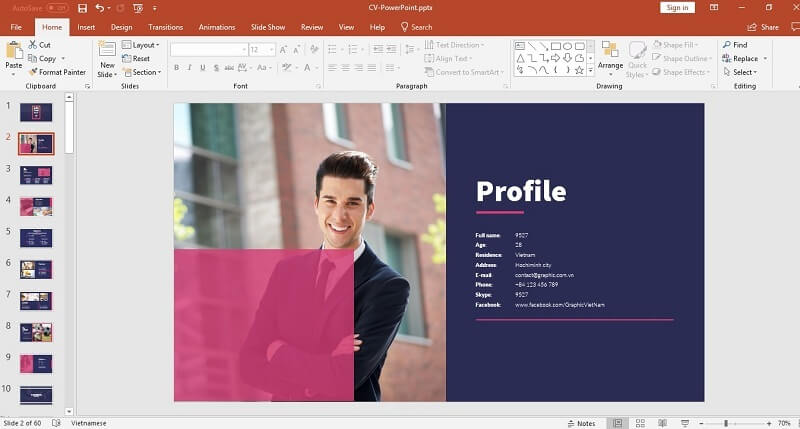Toggle Bold formatting

pos(177,68)
